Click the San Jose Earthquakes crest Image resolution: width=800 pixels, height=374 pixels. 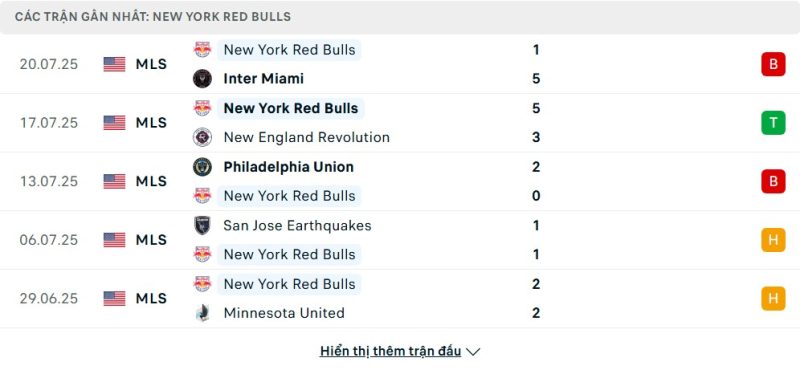[203, 226]
